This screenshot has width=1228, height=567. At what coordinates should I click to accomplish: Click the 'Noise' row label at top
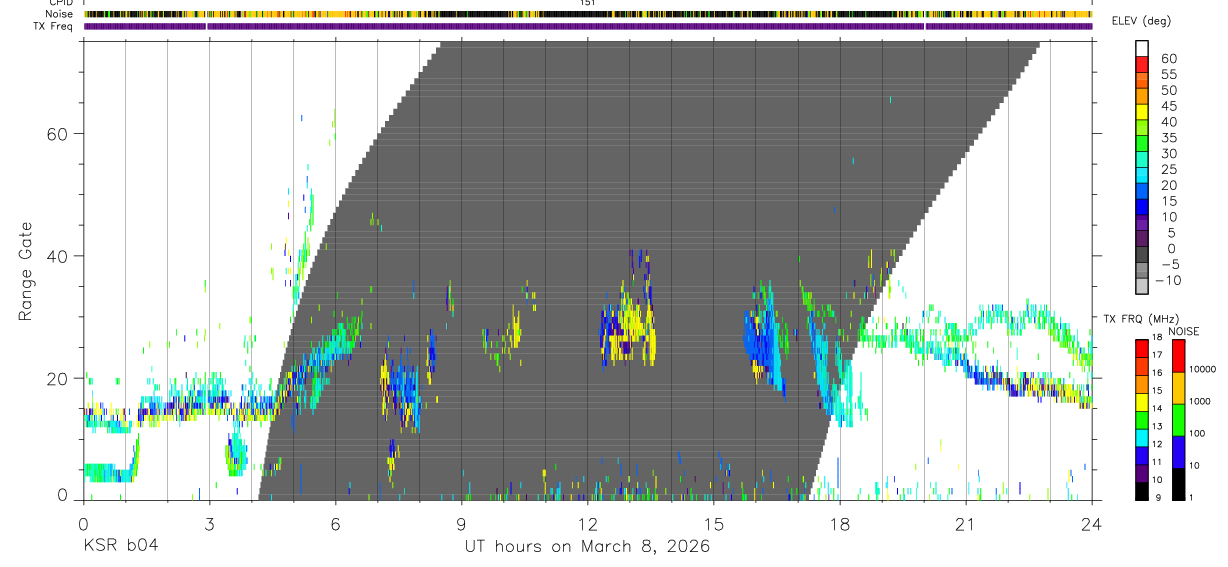[x=60, y=14]
